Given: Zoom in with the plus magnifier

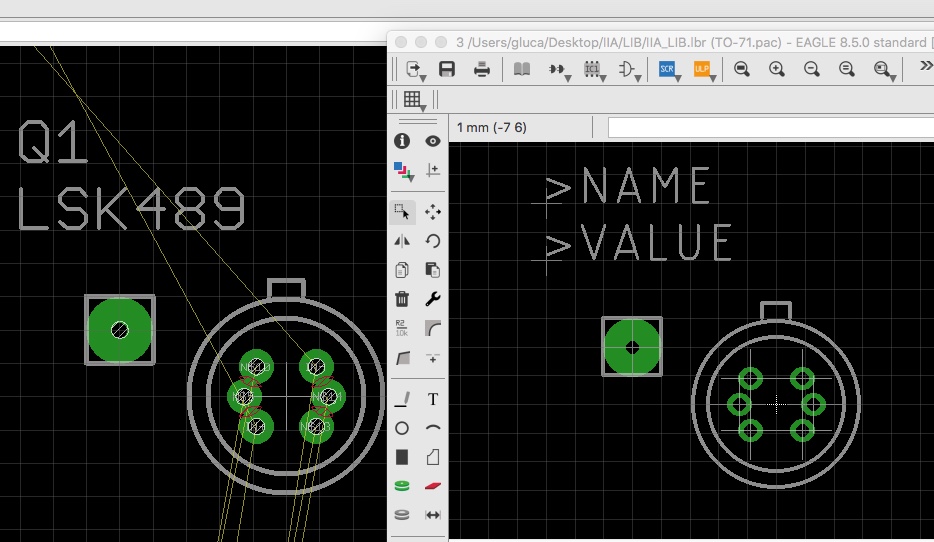Looking at the screenshot, I should pyautogui.click(x=777, y=69).
